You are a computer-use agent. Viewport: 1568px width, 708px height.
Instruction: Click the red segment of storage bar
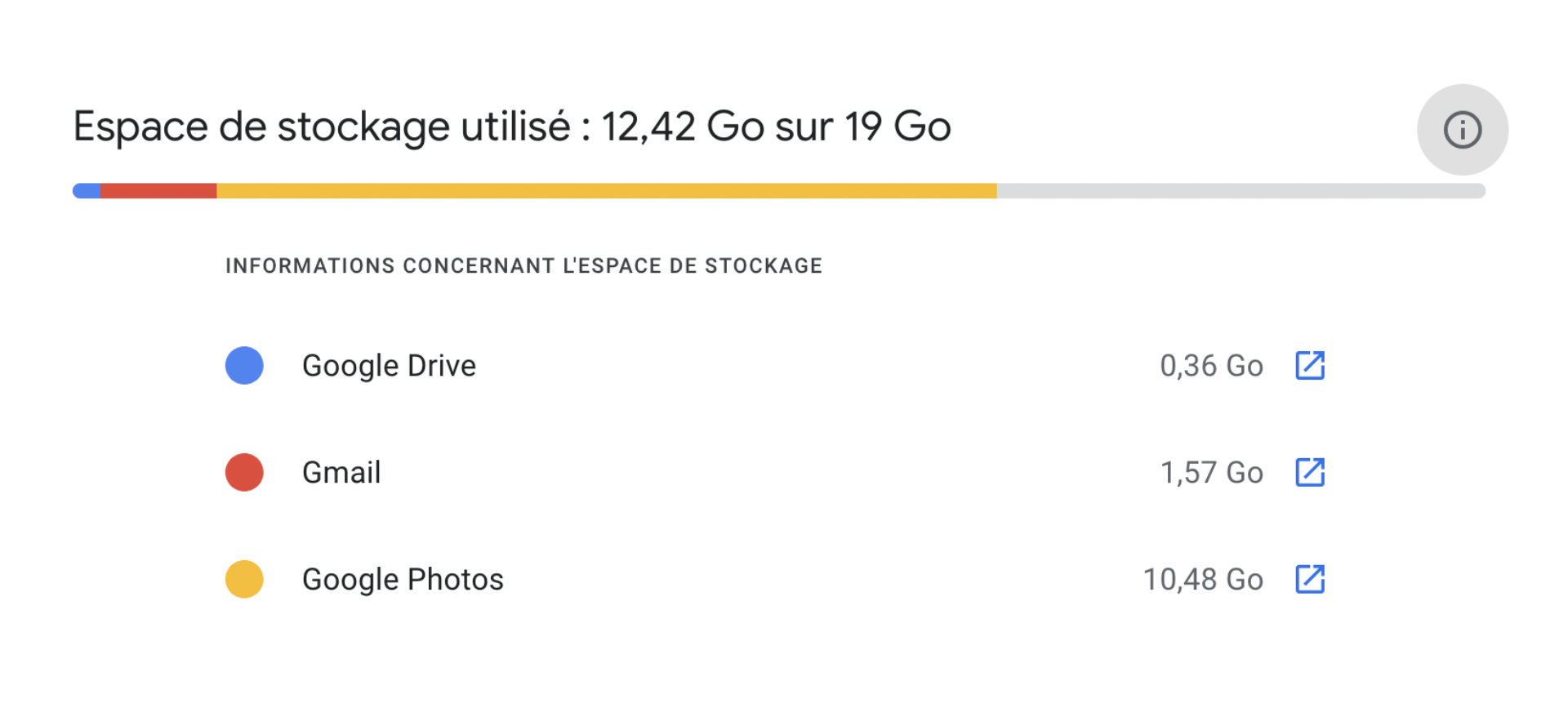click(x=158, y=191)
